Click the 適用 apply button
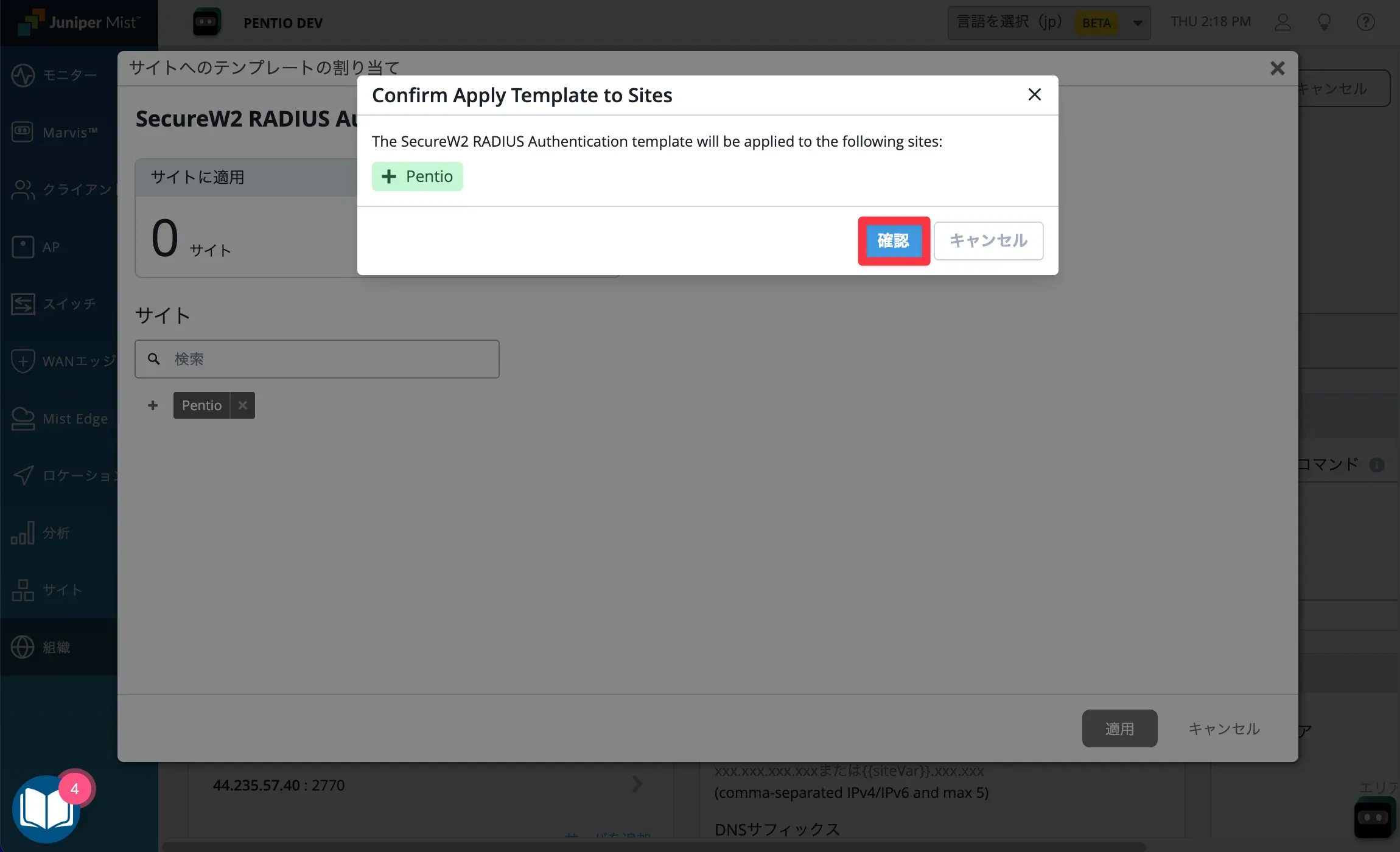1400x852 pixels. (x=1119, y=728)
